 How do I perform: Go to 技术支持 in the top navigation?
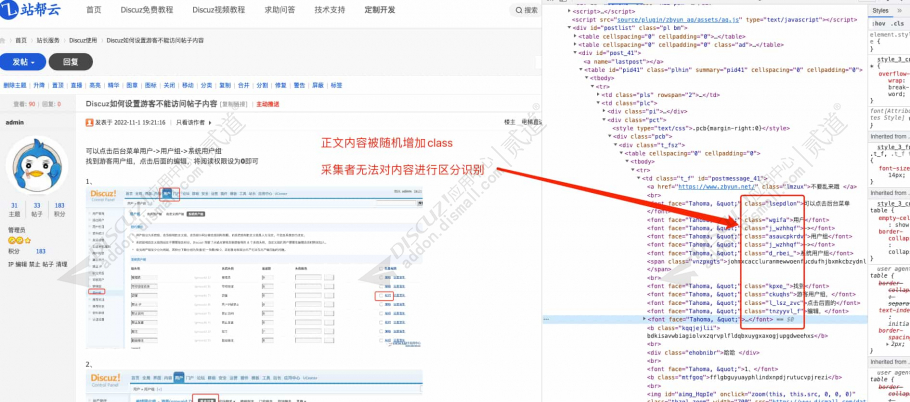click(329, 10)
